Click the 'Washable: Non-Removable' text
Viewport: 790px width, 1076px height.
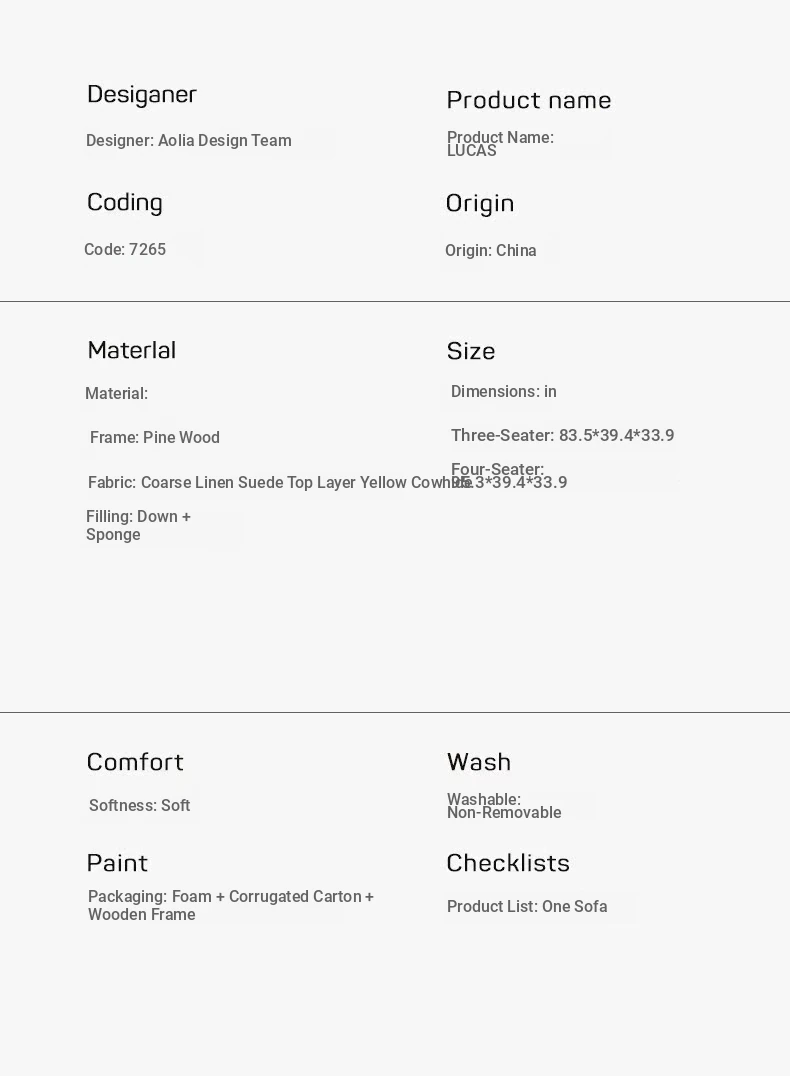[x=504, y=806]
